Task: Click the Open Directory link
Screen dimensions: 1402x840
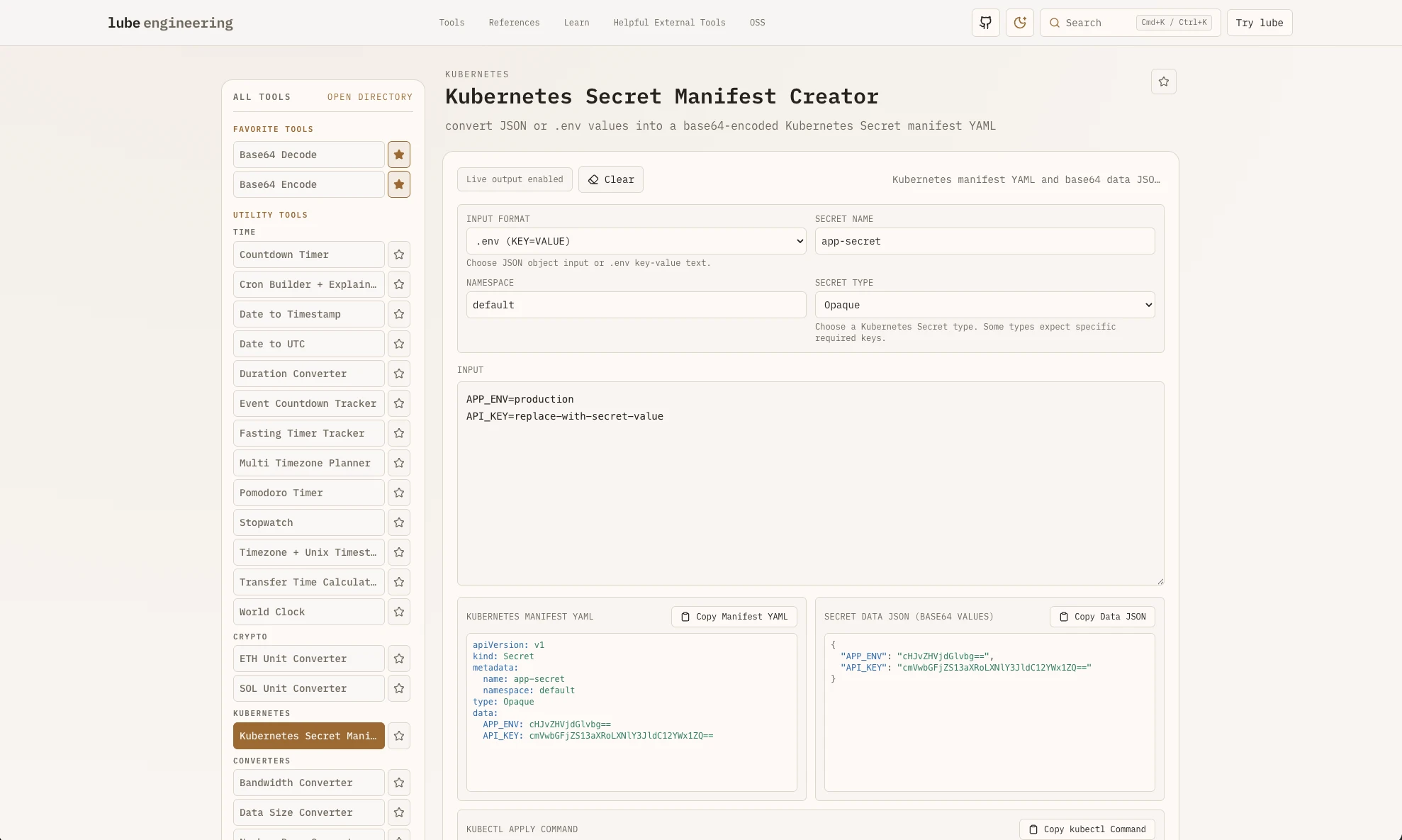Action: point(369,97)
